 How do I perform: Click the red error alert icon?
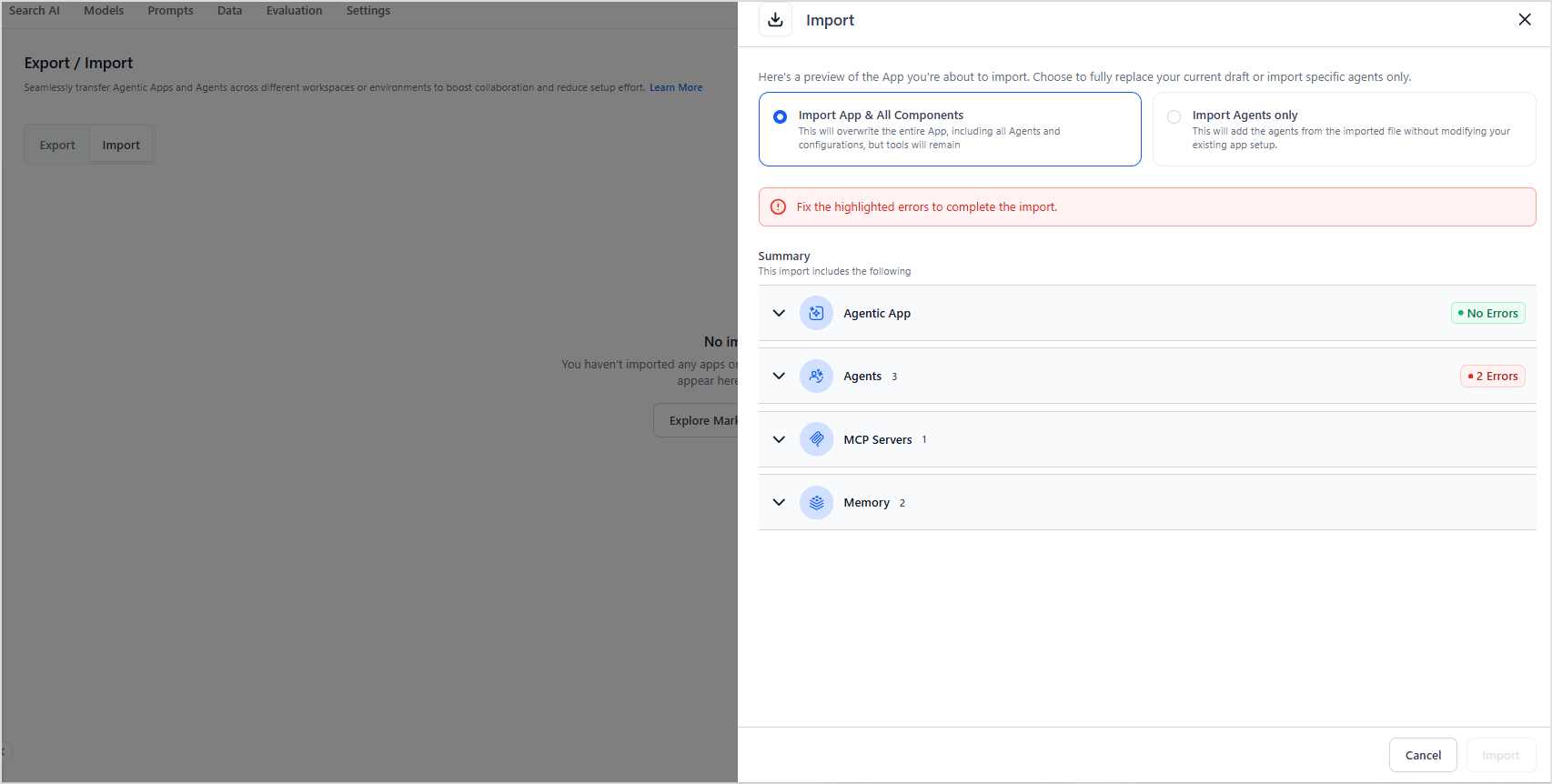pos(778,207)
